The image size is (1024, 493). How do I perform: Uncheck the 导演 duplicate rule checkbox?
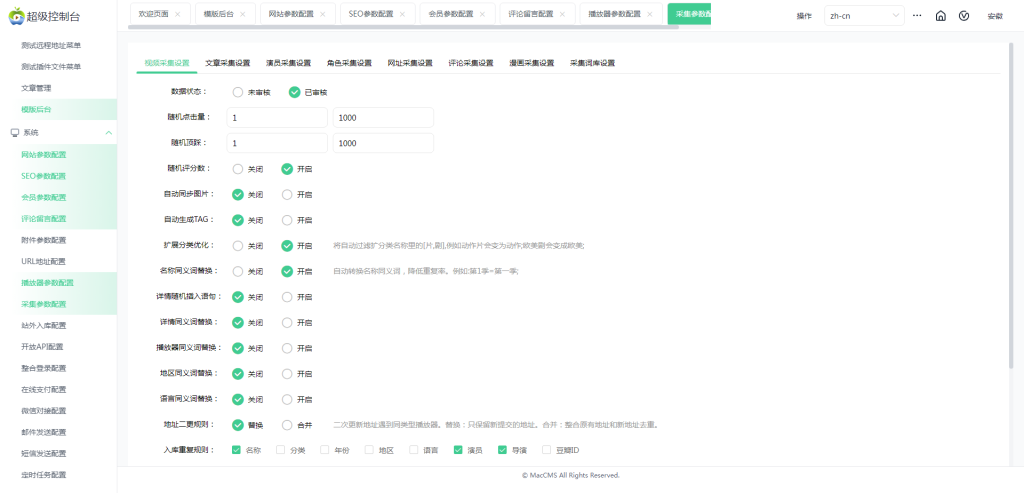click(502, 450)
